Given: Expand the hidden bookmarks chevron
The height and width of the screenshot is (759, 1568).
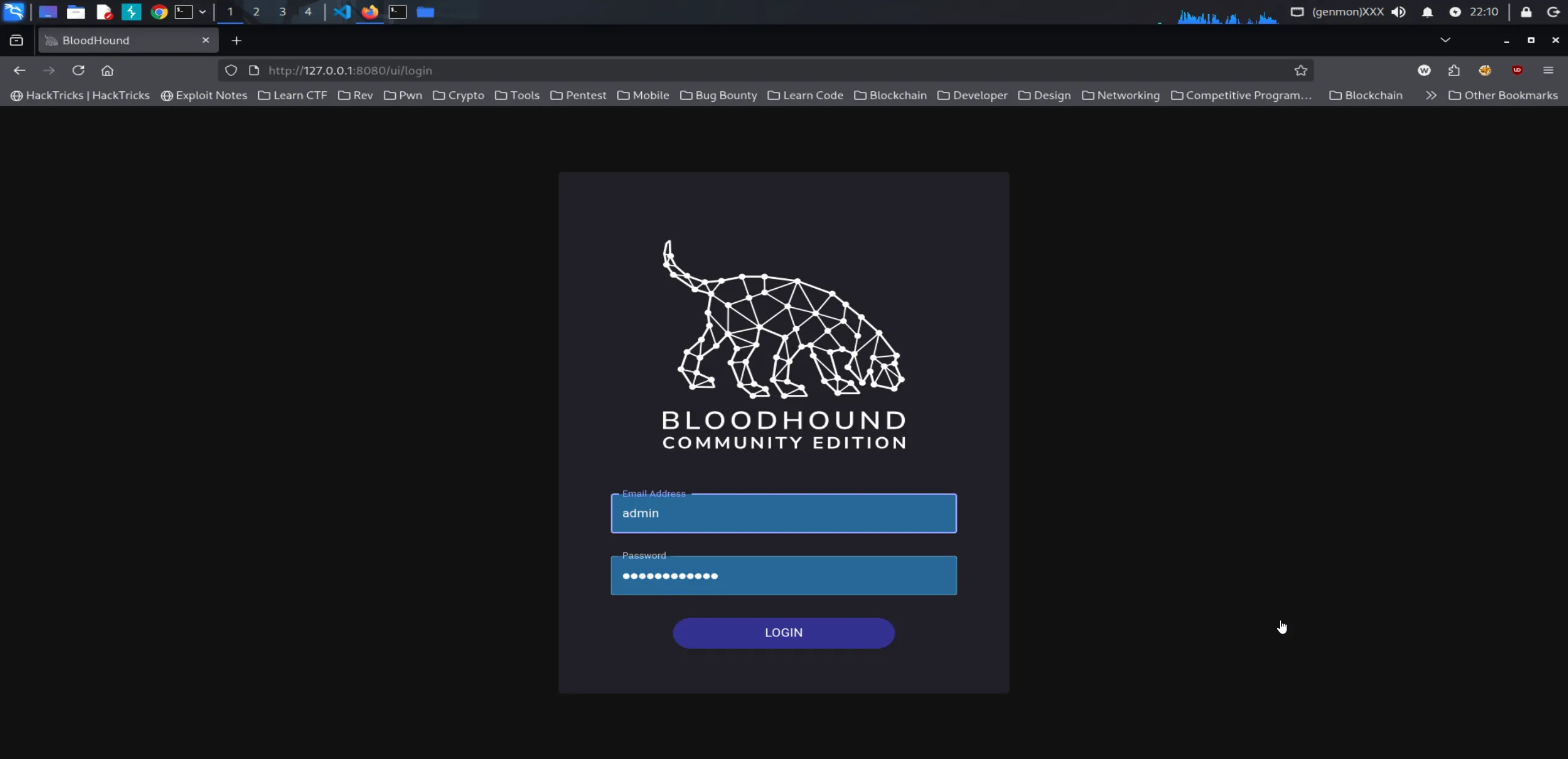Looking at the screenshot, I should [1431, 95].
